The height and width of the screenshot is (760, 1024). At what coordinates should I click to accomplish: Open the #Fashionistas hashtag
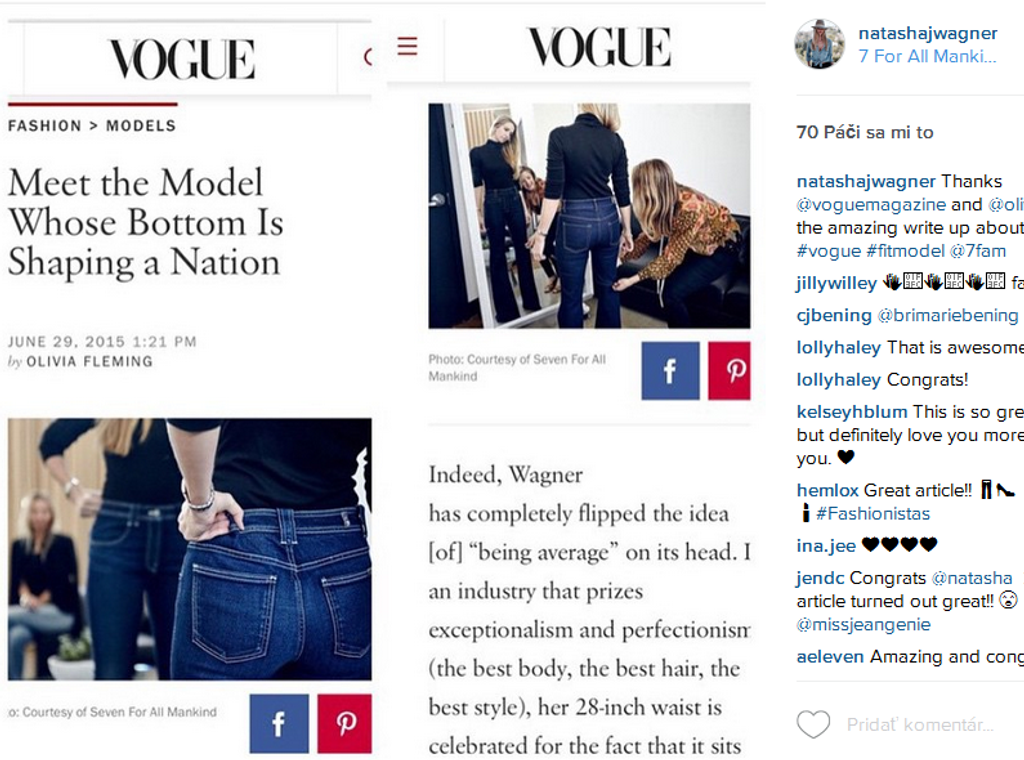click(x=873, y=514)
